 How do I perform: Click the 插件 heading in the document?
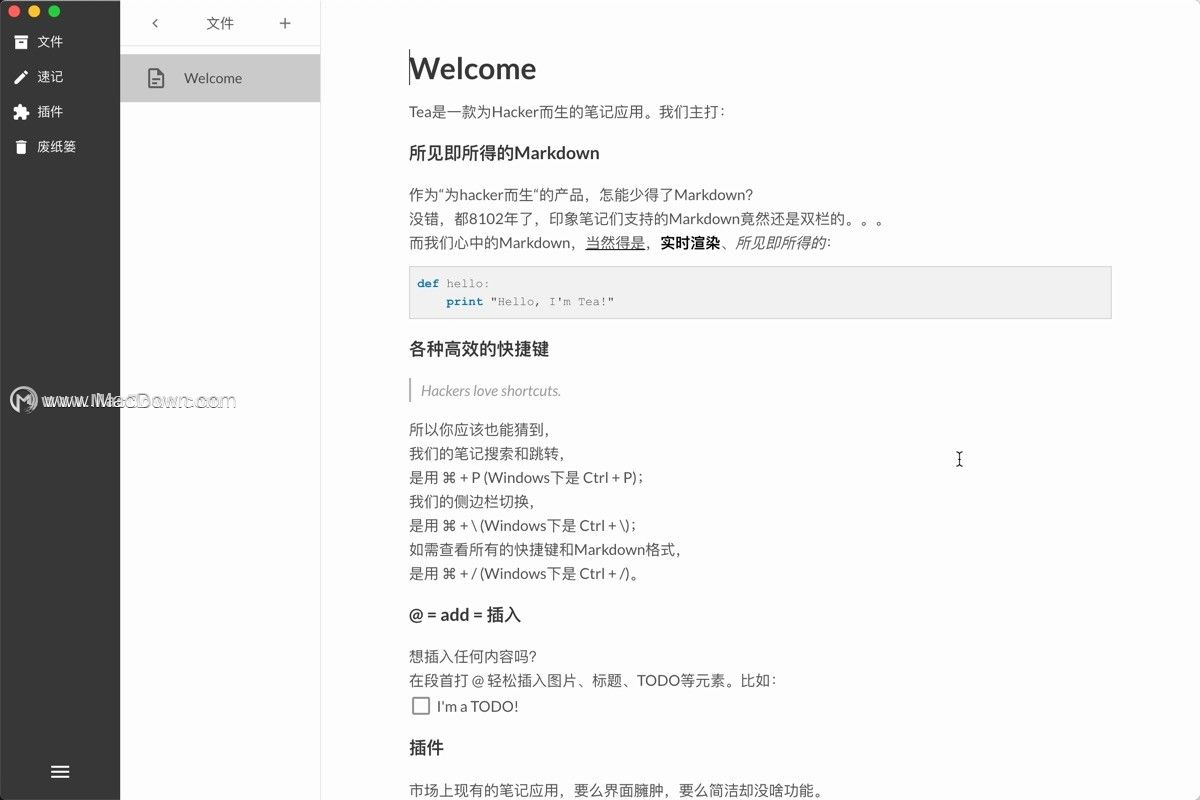pyautogui.click(x=426, y=748)
